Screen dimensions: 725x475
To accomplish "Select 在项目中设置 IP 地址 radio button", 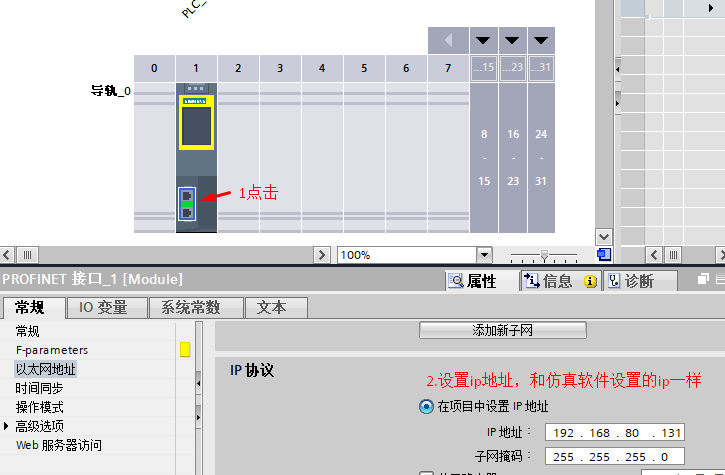I will [x=427, y=407].
